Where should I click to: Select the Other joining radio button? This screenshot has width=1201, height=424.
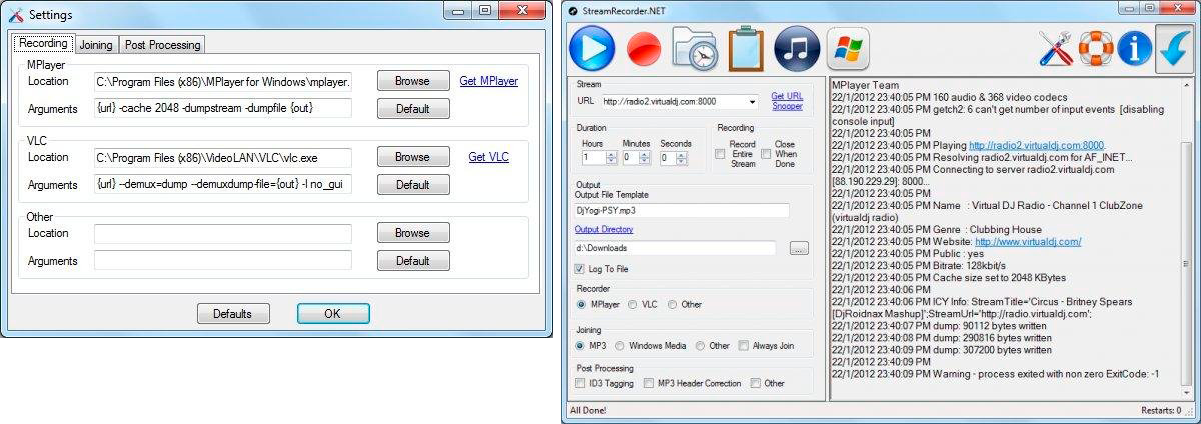[700, 346]
